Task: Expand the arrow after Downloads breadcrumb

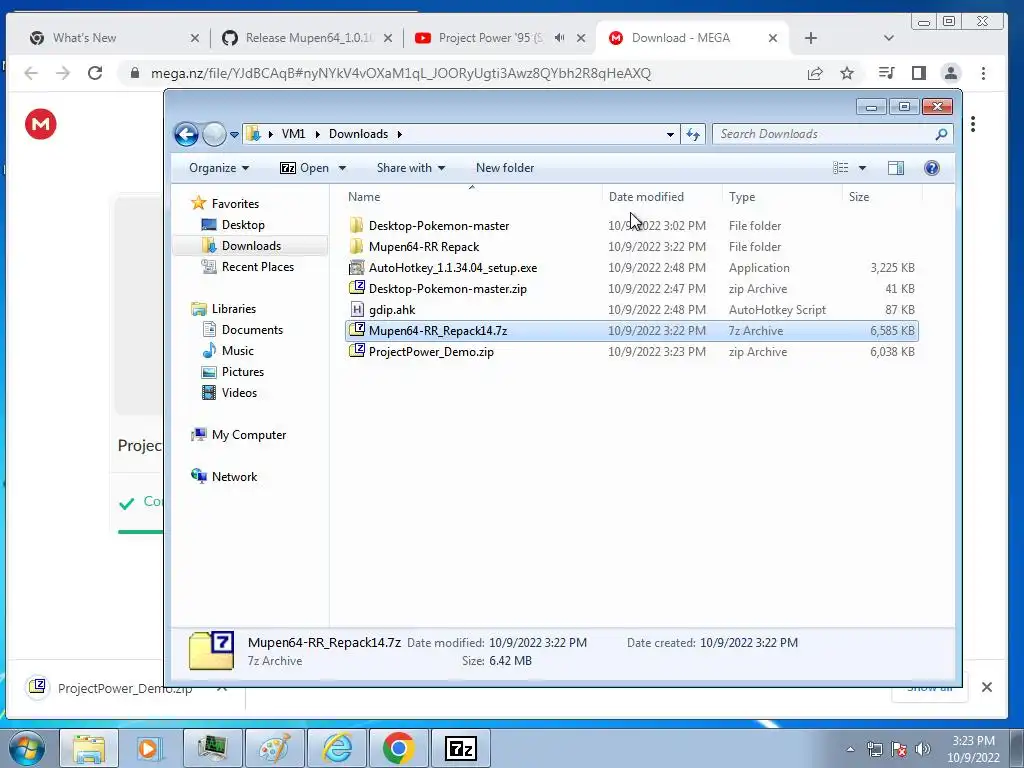Action: tap(399, 135)
